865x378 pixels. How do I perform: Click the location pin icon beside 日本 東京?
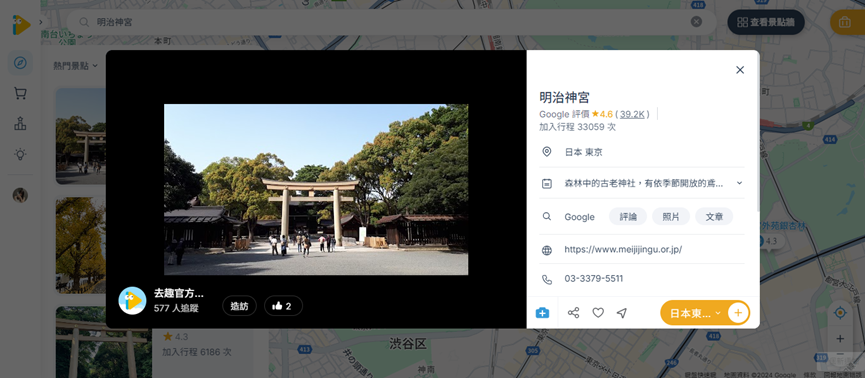(547, 152)
